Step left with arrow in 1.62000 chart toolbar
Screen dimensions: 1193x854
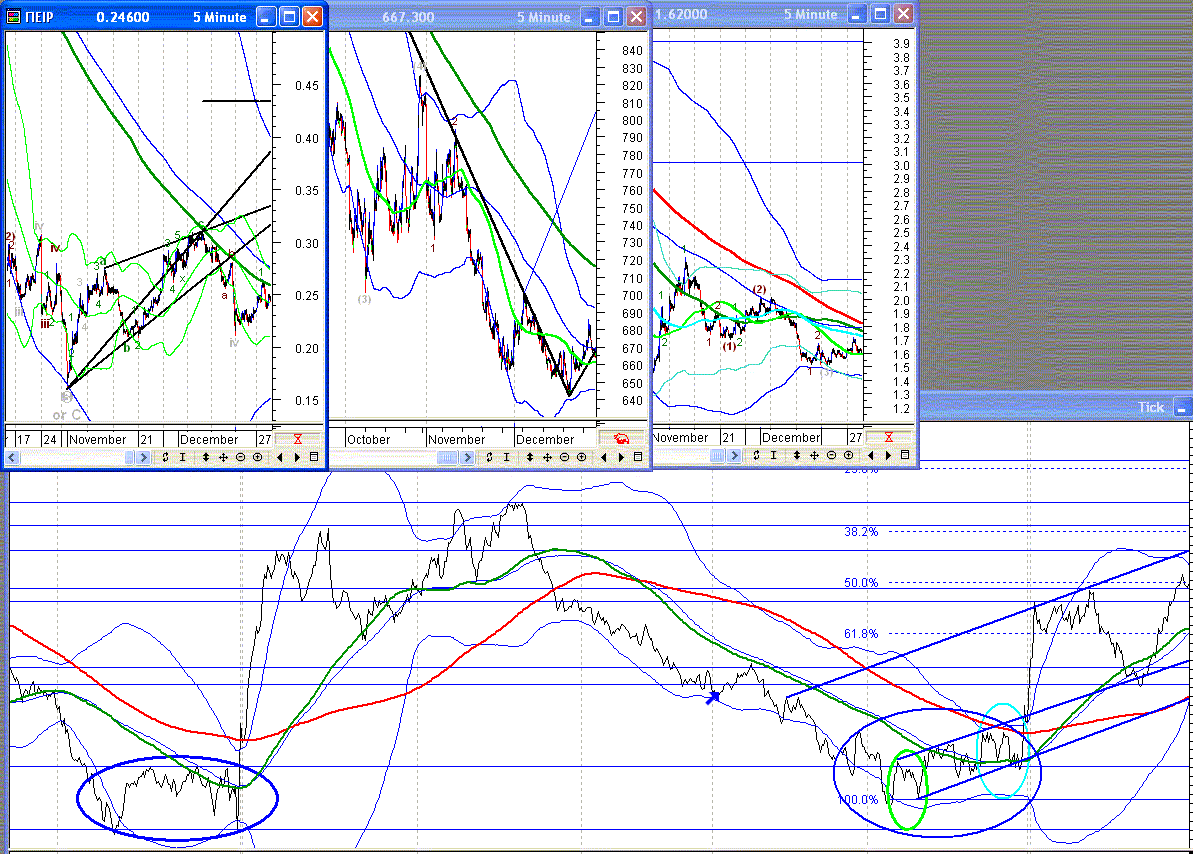tap(870, 455)
